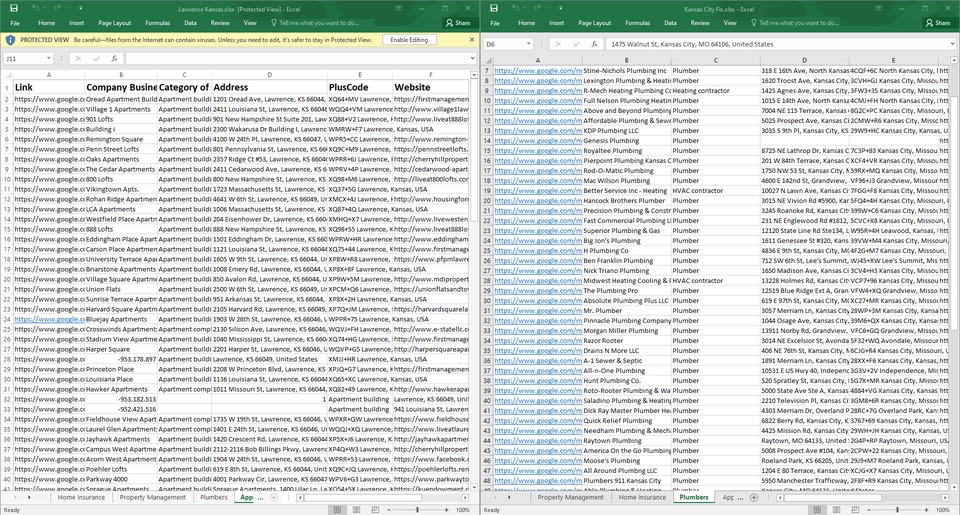Click Select All corner in Lawrence Kansas grid
This screenshot has width=960, height=515.
[6, 75]
